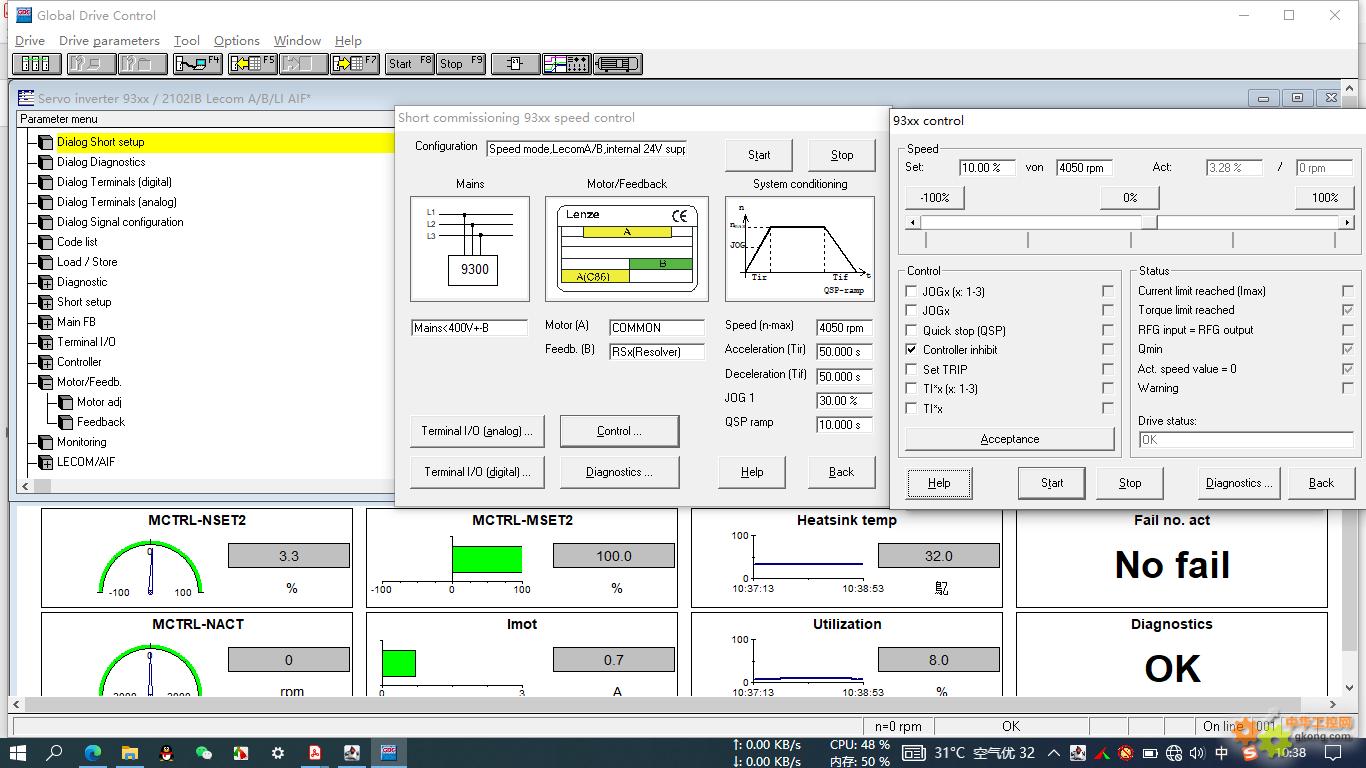Click the small device icon toolbar button after Stop F9
Image resolution: width=1366 pixels, height=768 pixels.
[515, 64]
